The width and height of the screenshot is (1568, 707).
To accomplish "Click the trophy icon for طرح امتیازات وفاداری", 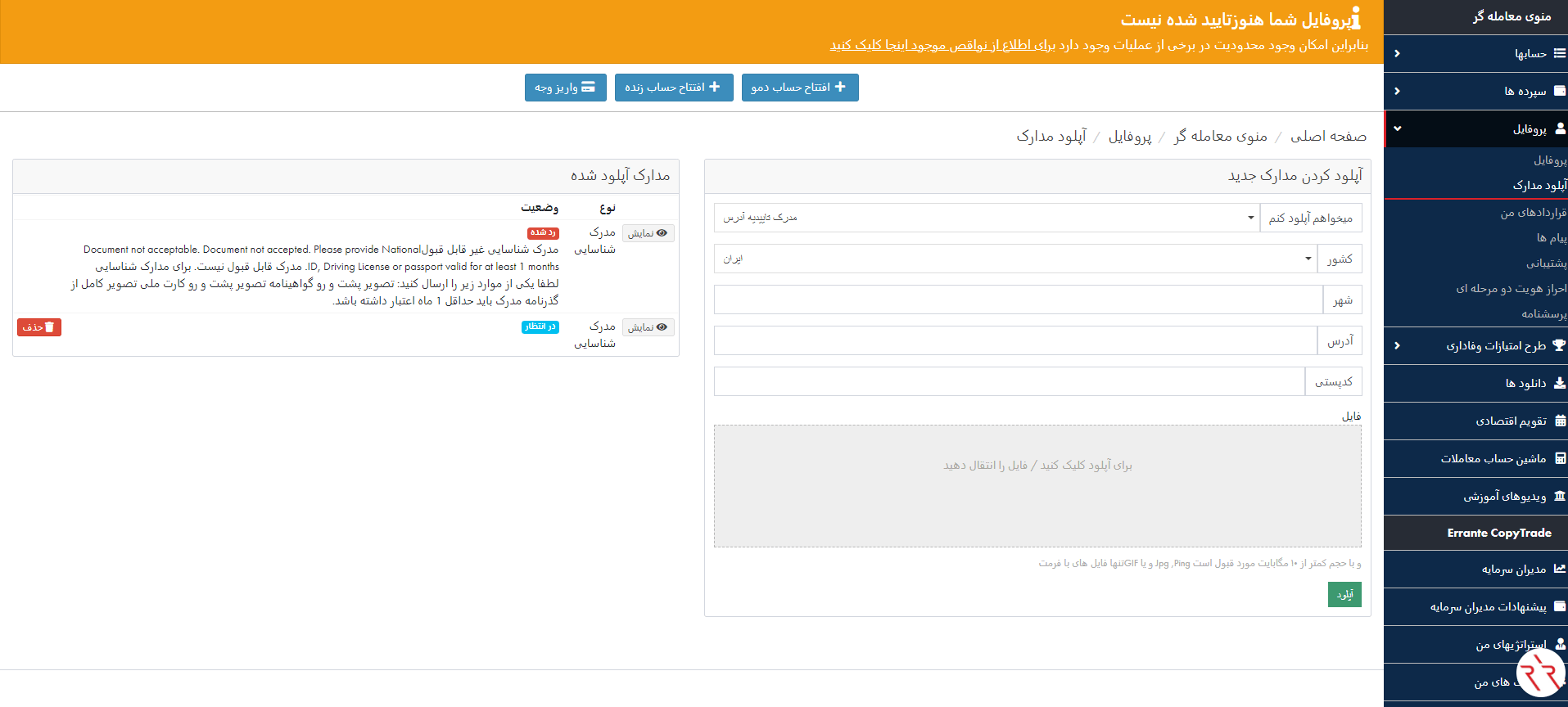I will [x=1559, y=345].
